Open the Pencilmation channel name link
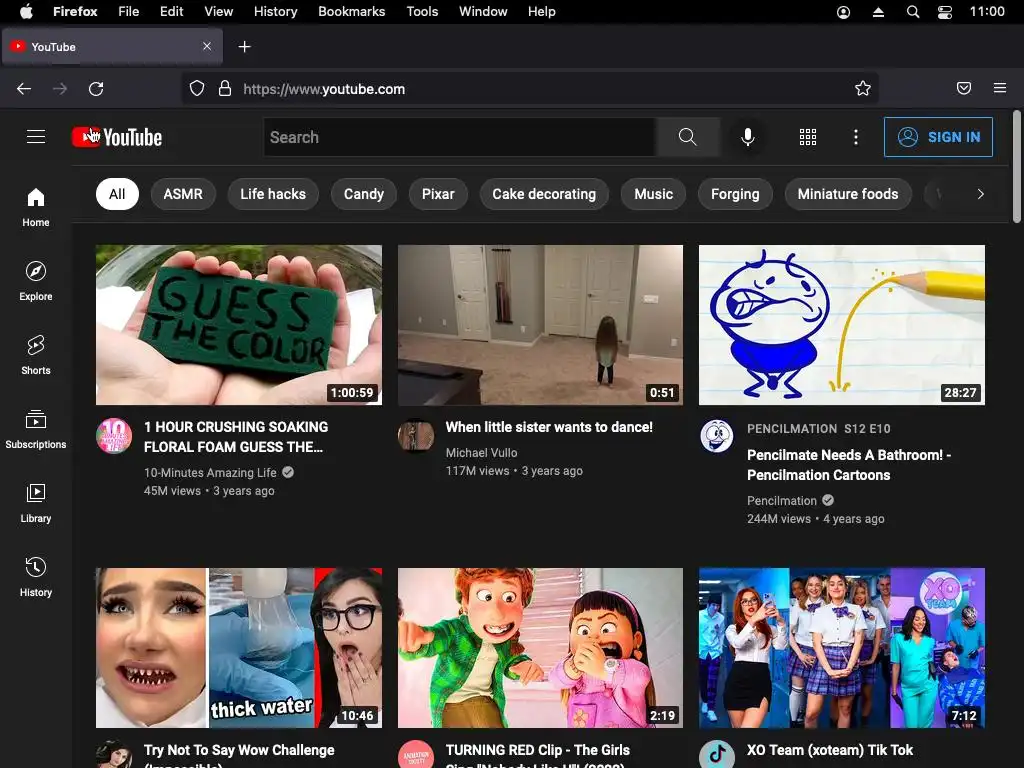This screenshot has width=1024, height=768. pos(782,500)
